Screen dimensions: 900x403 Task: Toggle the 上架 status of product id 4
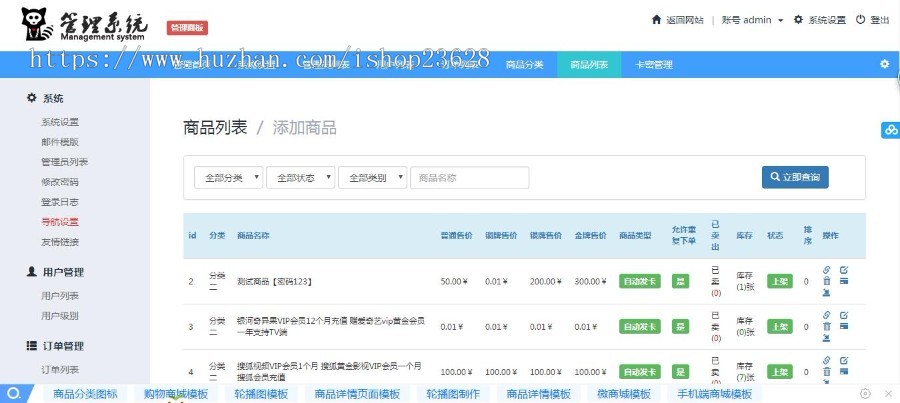pyautogui.click(x=779, y=372)
